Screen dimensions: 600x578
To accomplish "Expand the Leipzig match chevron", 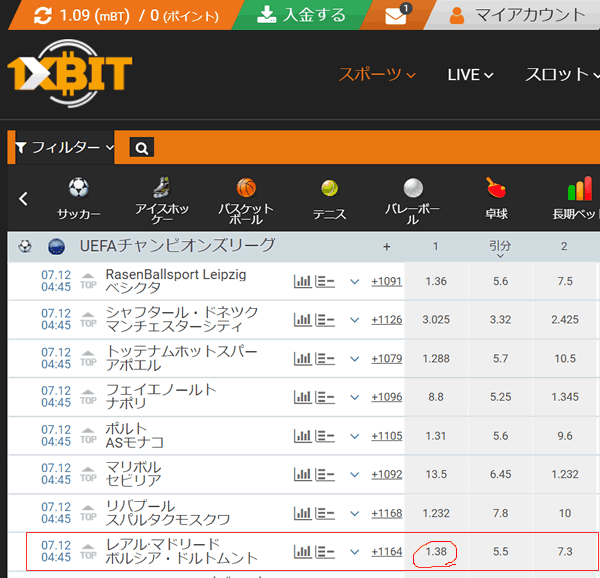I will point(355,282).
